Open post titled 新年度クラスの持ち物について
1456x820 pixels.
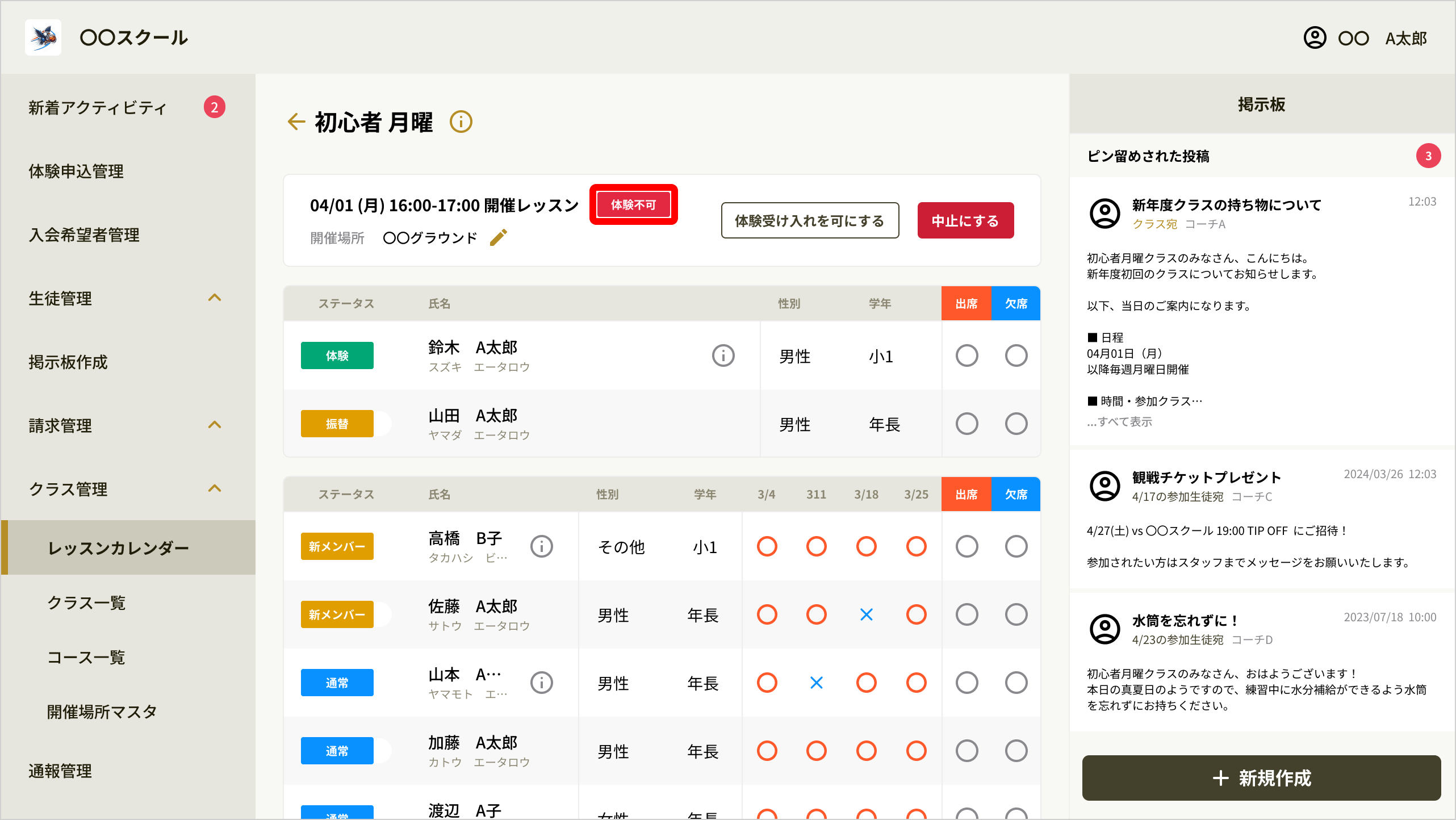pos(1227,204)
